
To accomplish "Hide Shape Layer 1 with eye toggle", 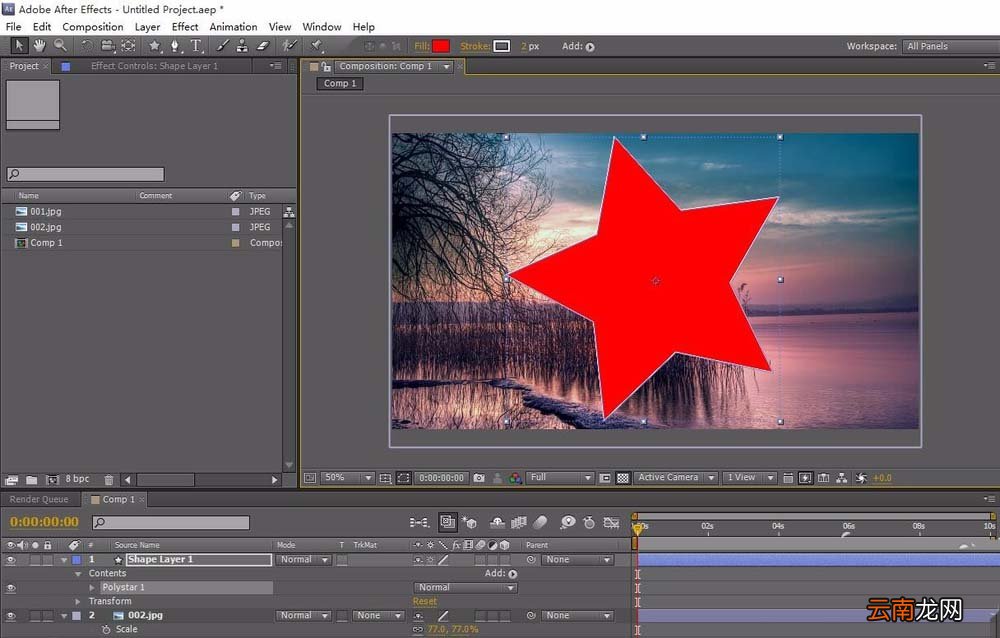I will pos(11,560).
